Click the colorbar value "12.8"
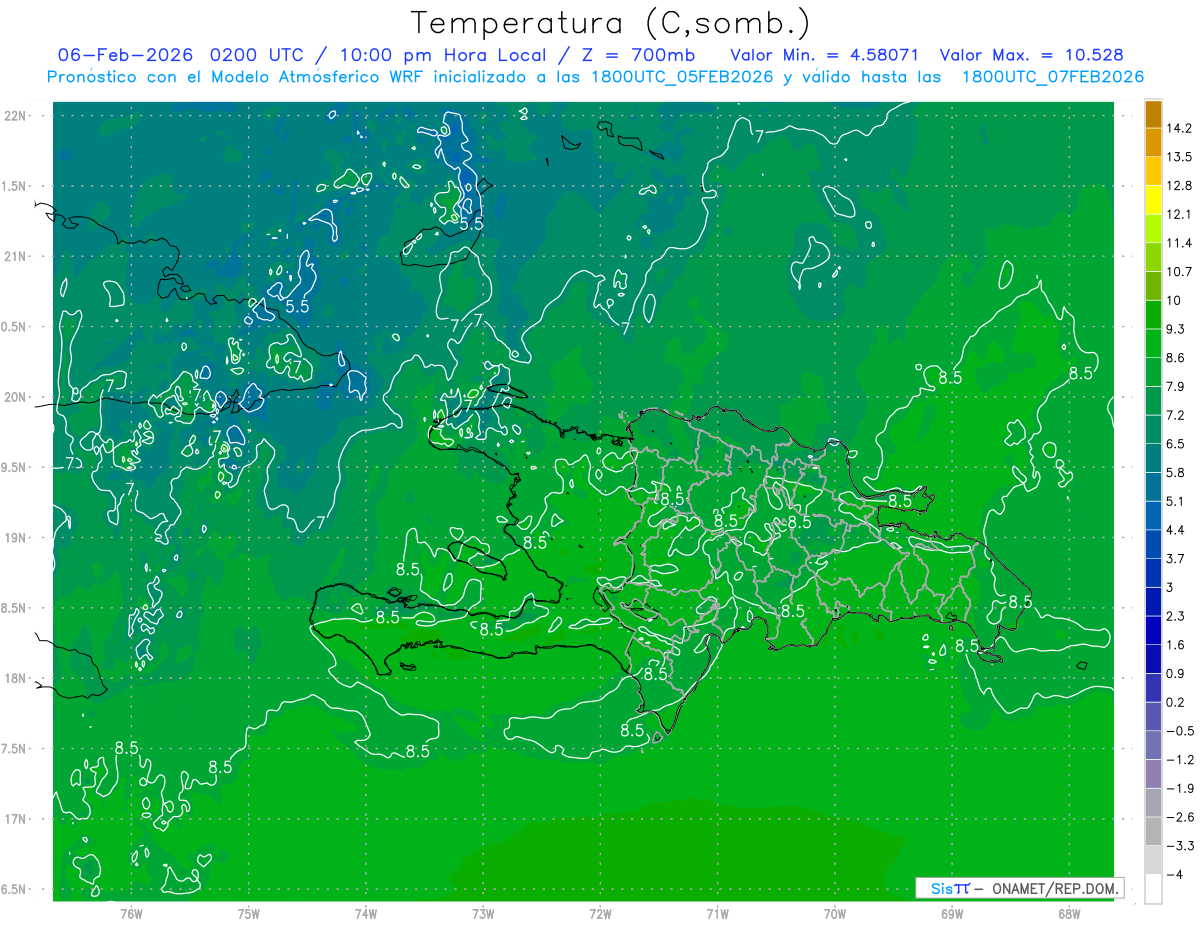This screenshot has height=927, width=1200. pyautogui.click(x=1180, y=186)
